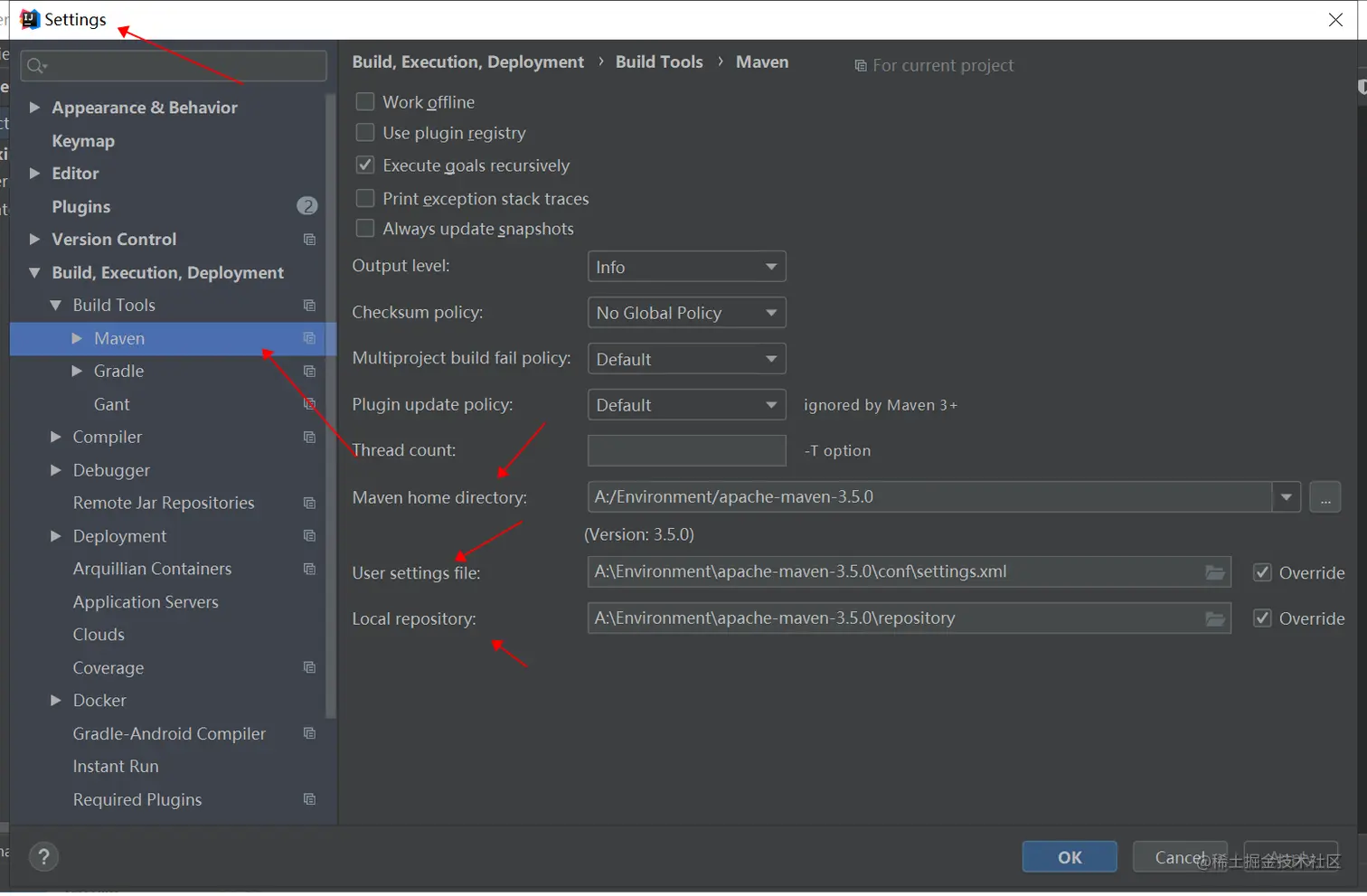
Task: Click the Plugins update count badge
Action: pyautogui.click(x=307, y=206)
